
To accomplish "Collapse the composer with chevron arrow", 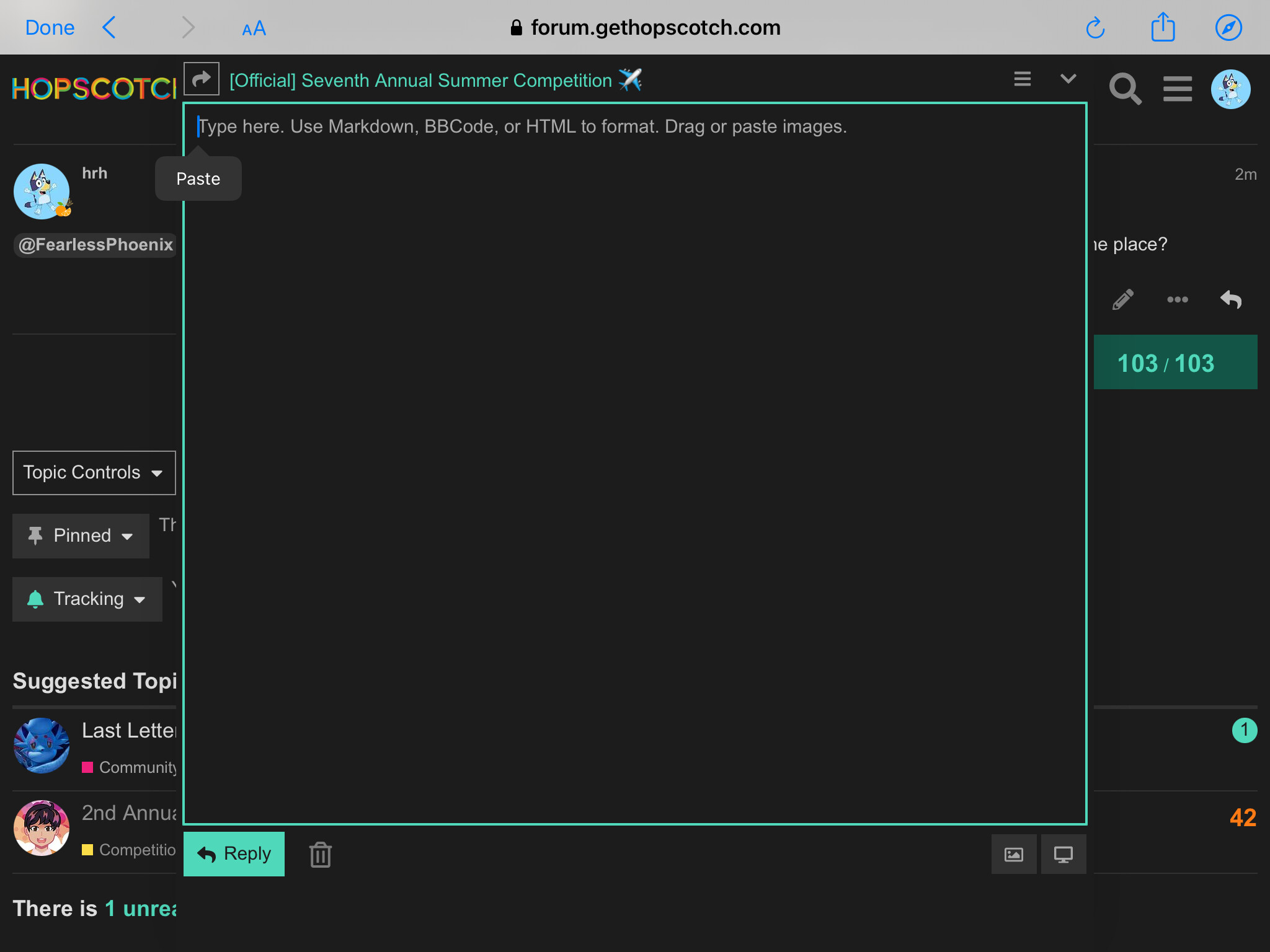I will click(x=1068, y=79).
